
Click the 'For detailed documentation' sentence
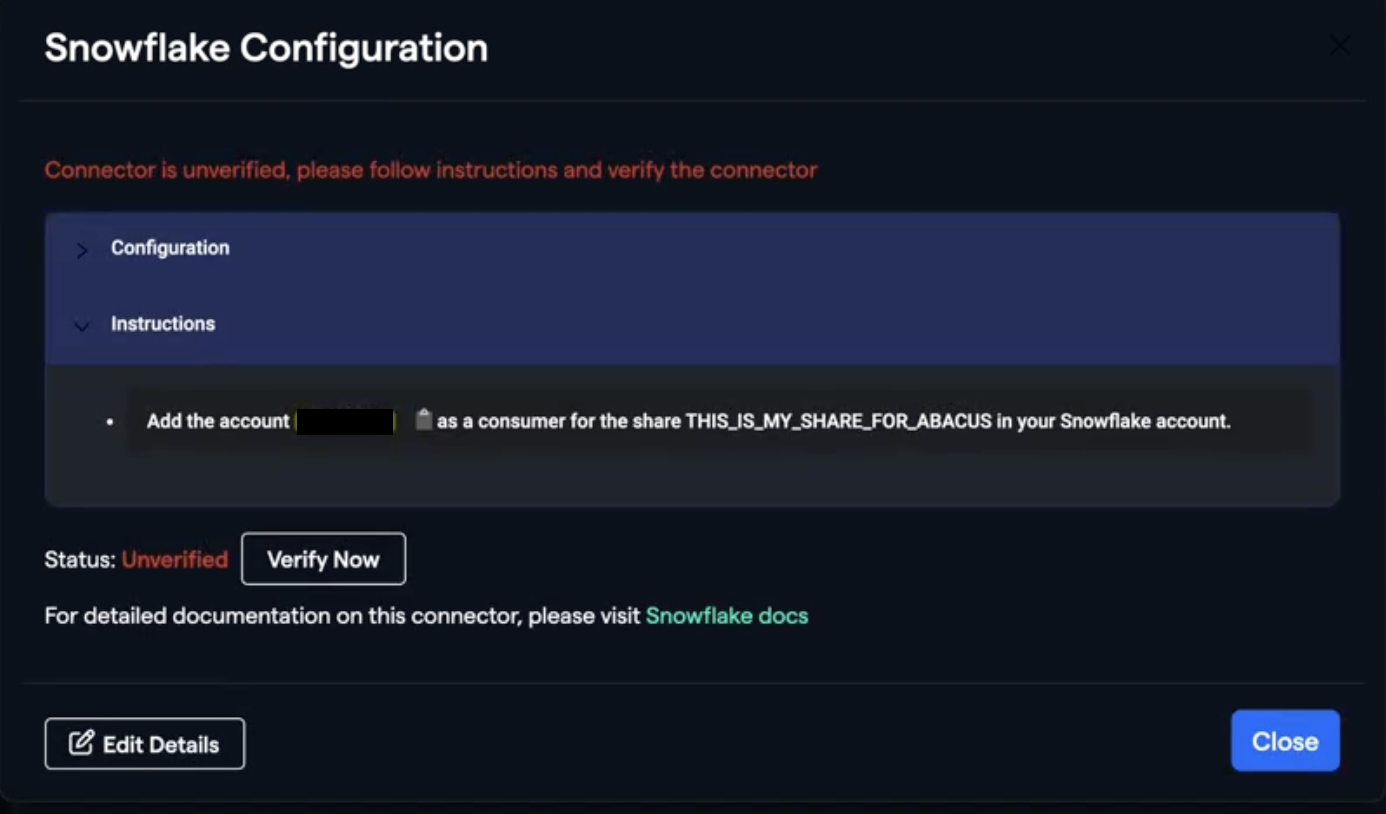tap(342, 616)
